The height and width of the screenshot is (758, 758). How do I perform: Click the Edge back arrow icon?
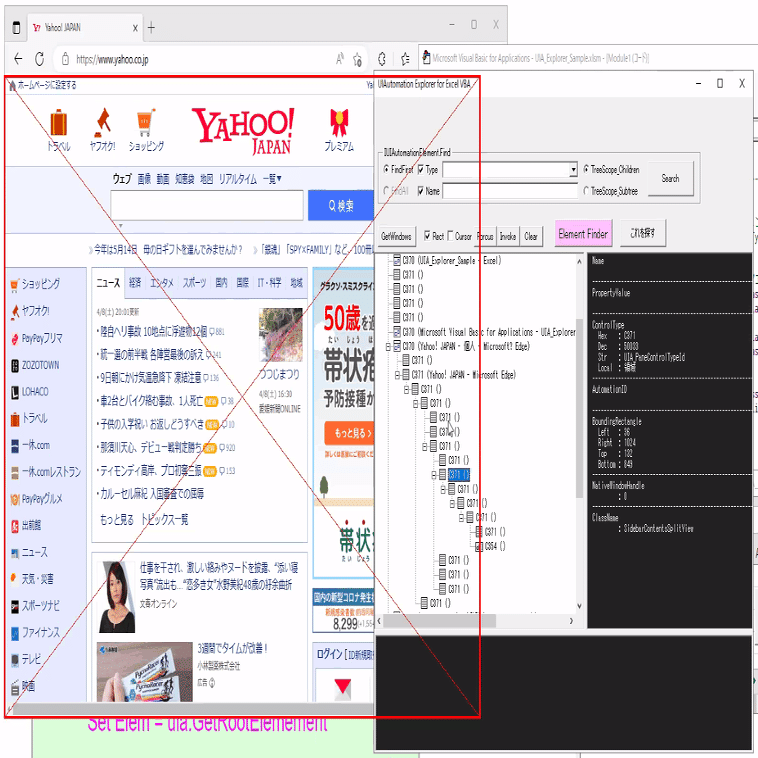(x=18, y=59)
